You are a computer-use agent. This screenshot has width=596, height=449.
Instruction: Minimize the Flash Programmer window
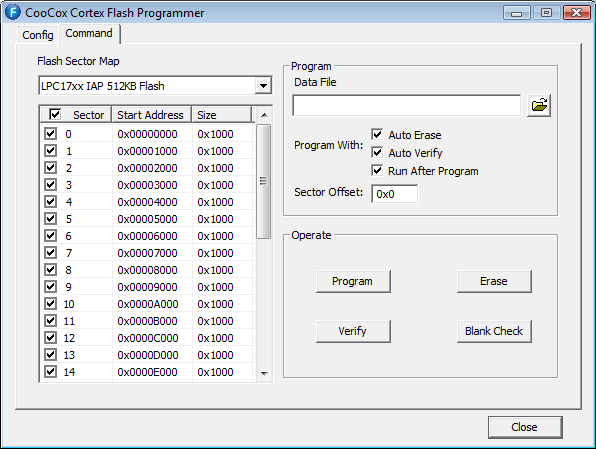pyautogui.click(x=516, y=13)
